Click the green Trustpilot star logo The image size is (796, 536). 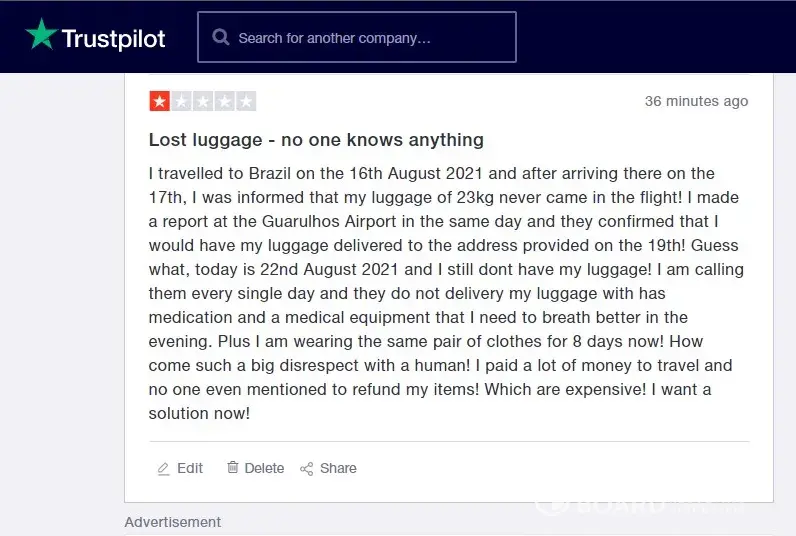(41, 35)
